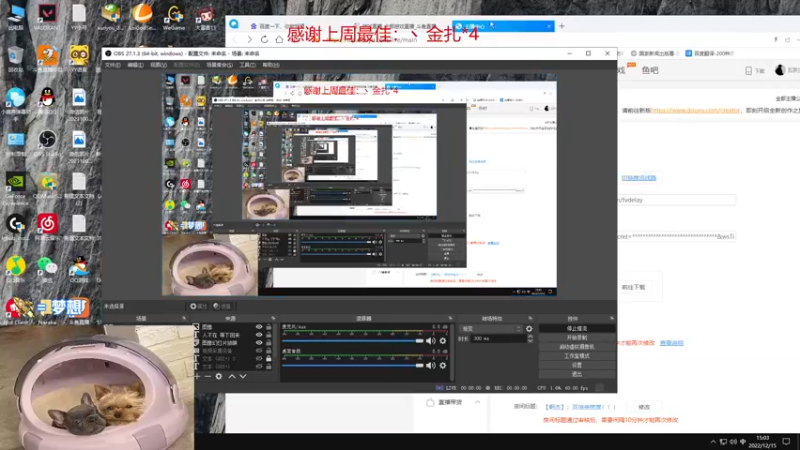The height and width of the screenshot is (450, 800).
Task: Open transition properties gear icon
Action: (529, 329)
